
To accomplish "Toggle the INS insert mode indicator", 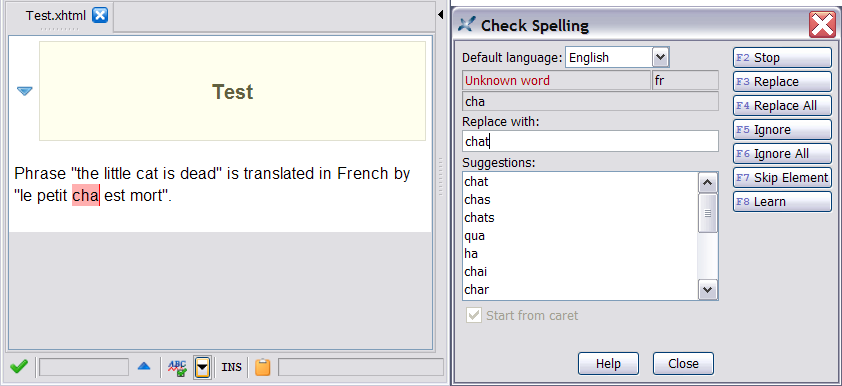I will (x=231, y=368).
